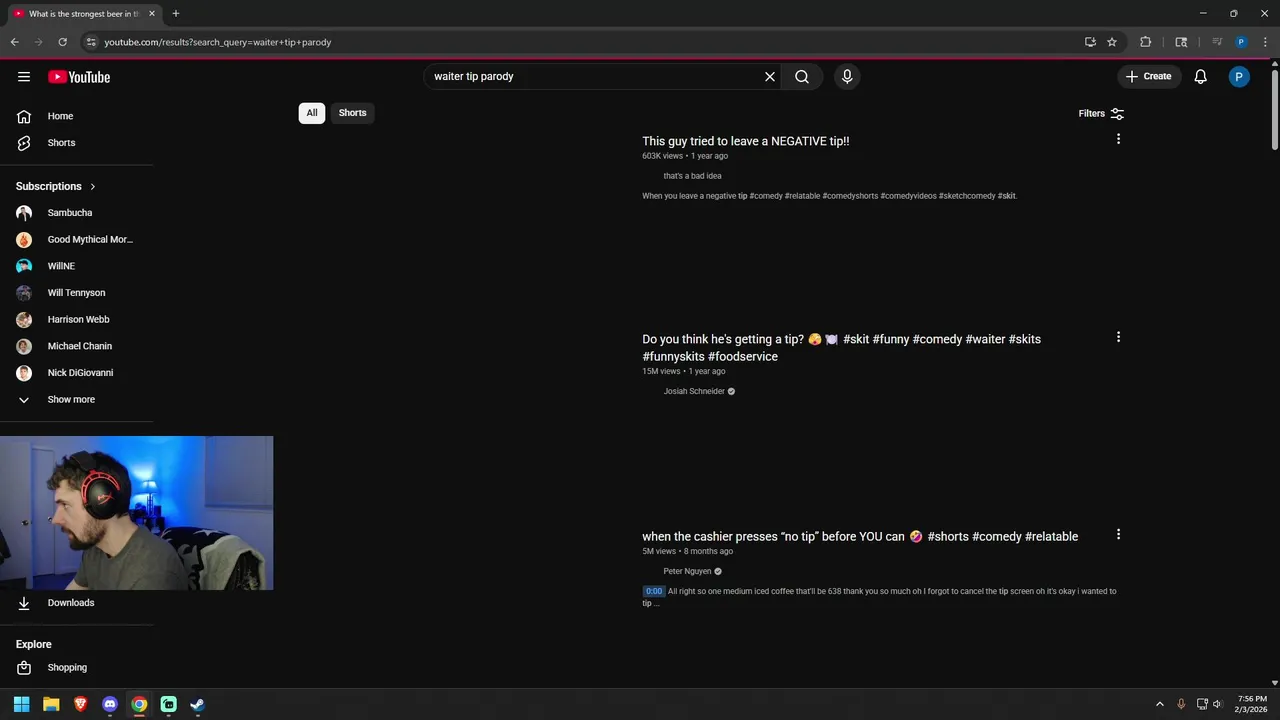Install app icon in address bar

coord(1090,42)
